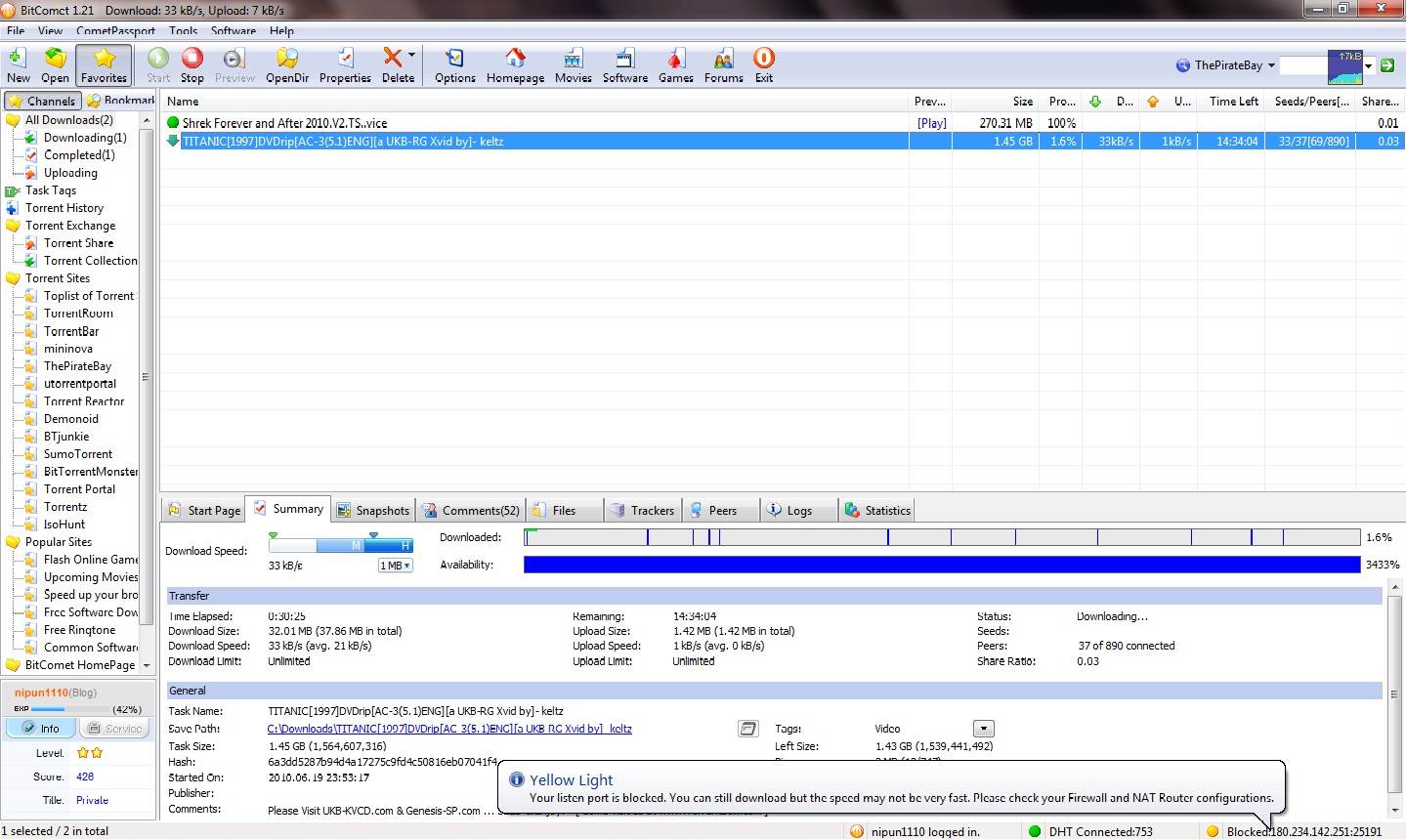Stop the selected download
Image resolution: width=1406 pixels, height=840 pixels.
(x=192, y=65)
